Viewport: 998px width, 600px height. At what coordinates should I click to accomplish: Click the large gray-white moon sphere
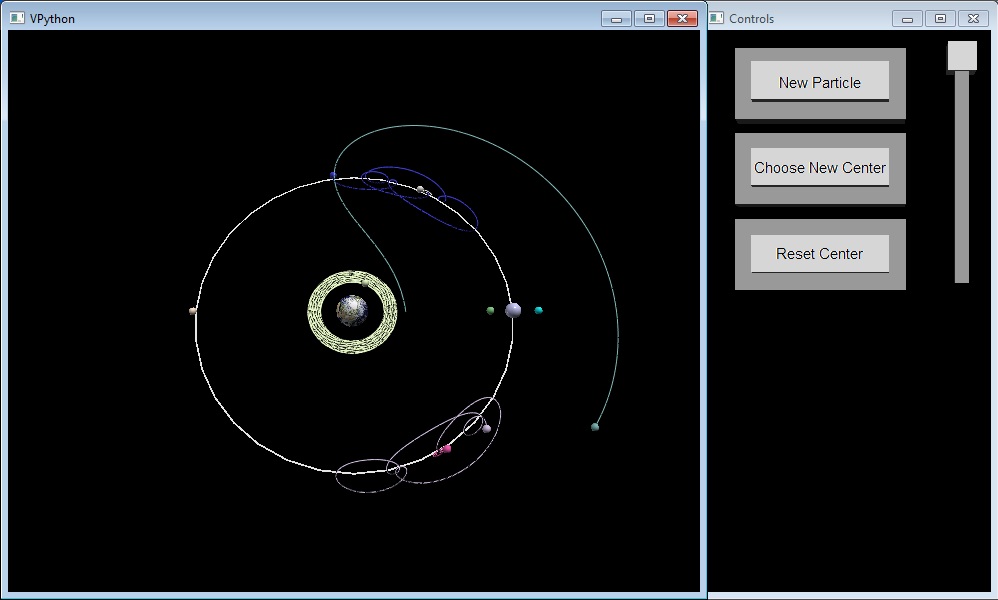click(513, 310)
